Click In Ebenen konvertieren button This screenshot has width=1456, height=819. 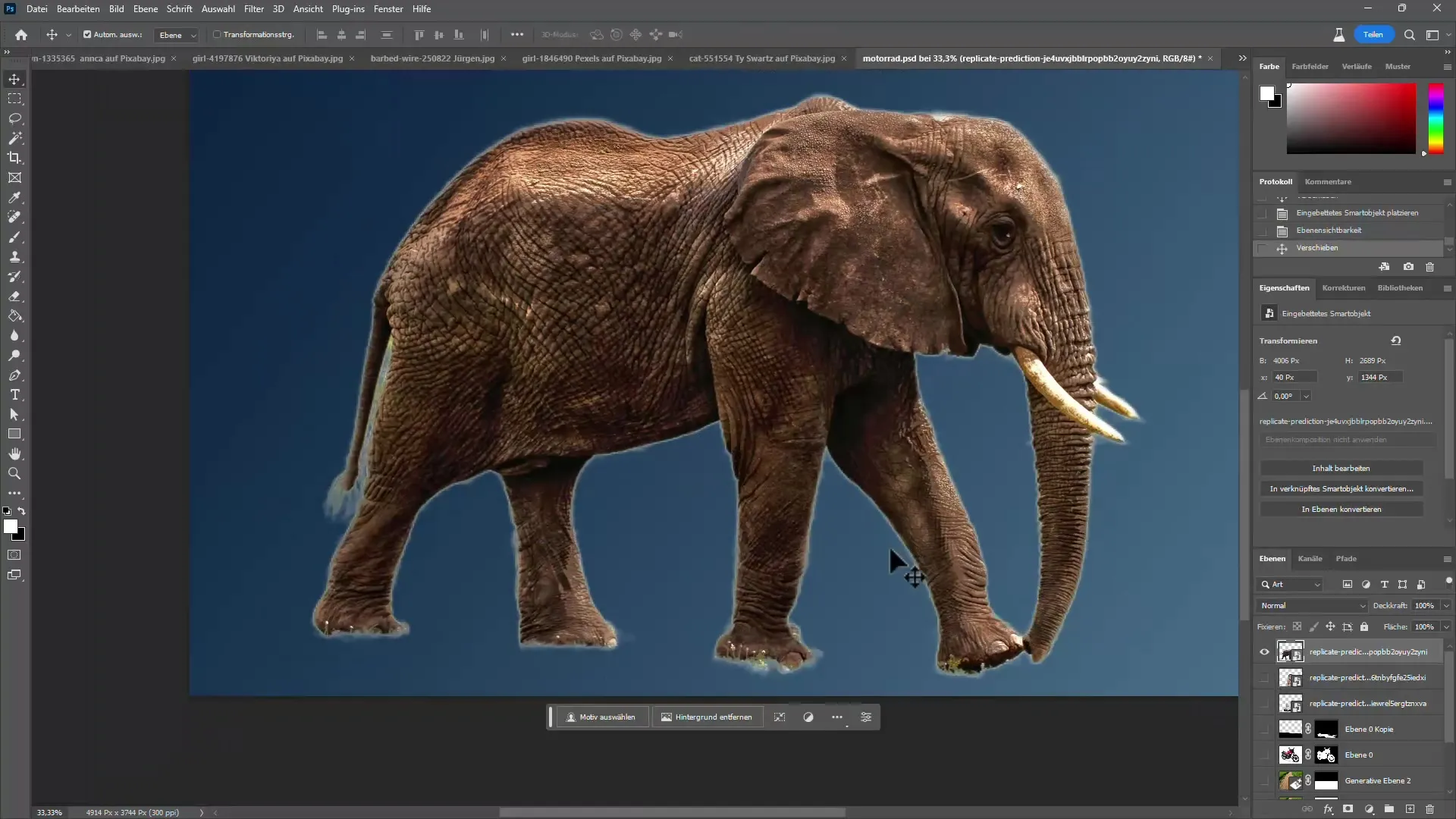point(1341,510)
